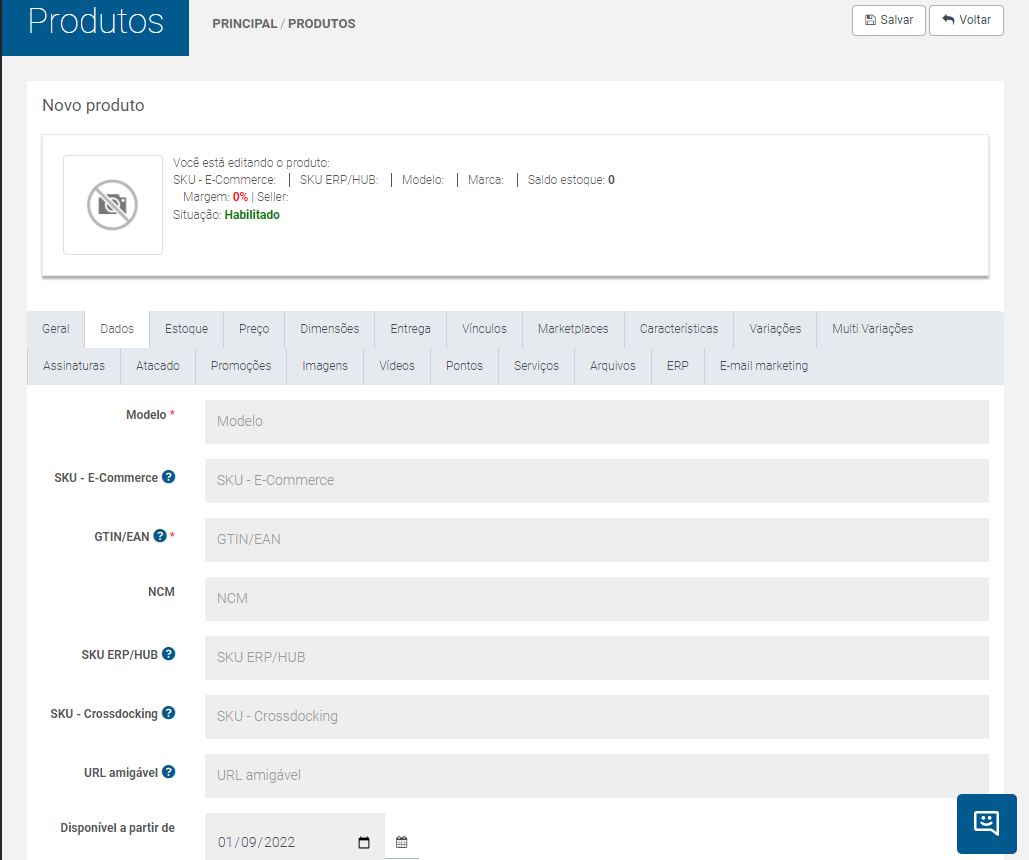
Task: Go to the Promoções tab
Action: pyautogui.click(x=241, y=366)
